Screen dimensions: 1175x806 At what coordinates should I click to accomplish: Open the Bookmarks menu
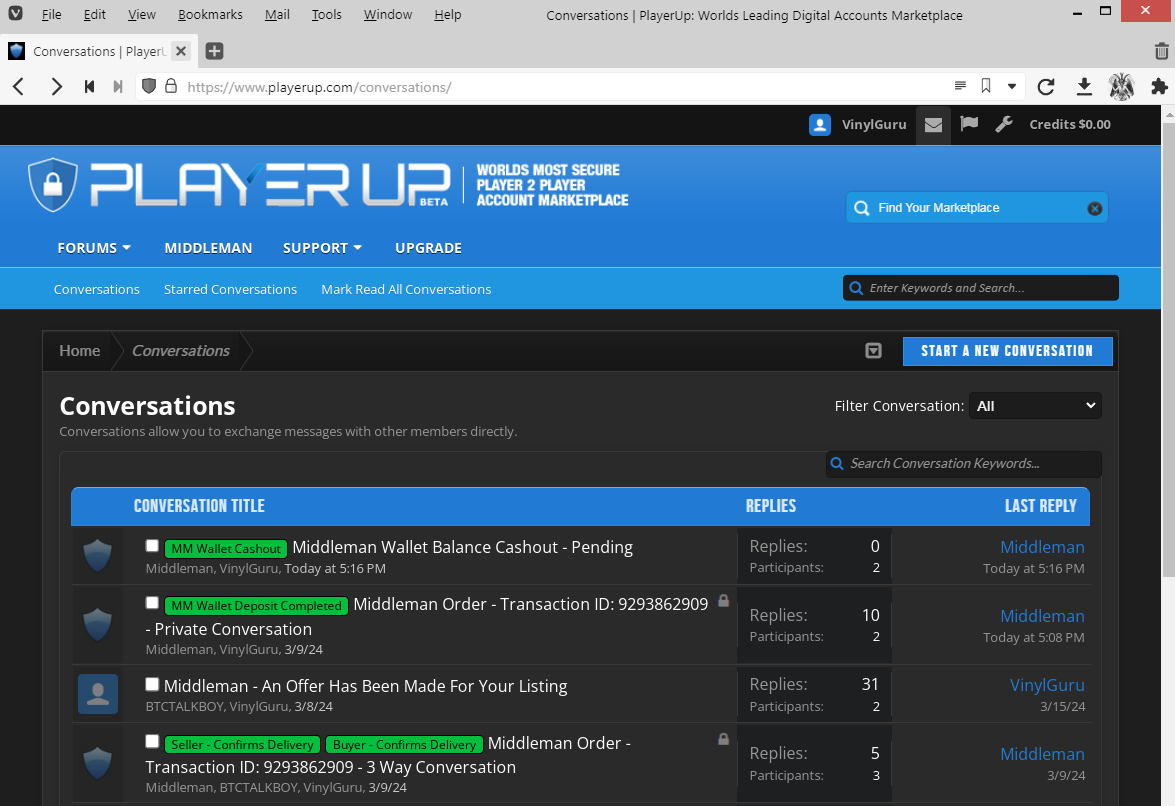coord(210,15)
